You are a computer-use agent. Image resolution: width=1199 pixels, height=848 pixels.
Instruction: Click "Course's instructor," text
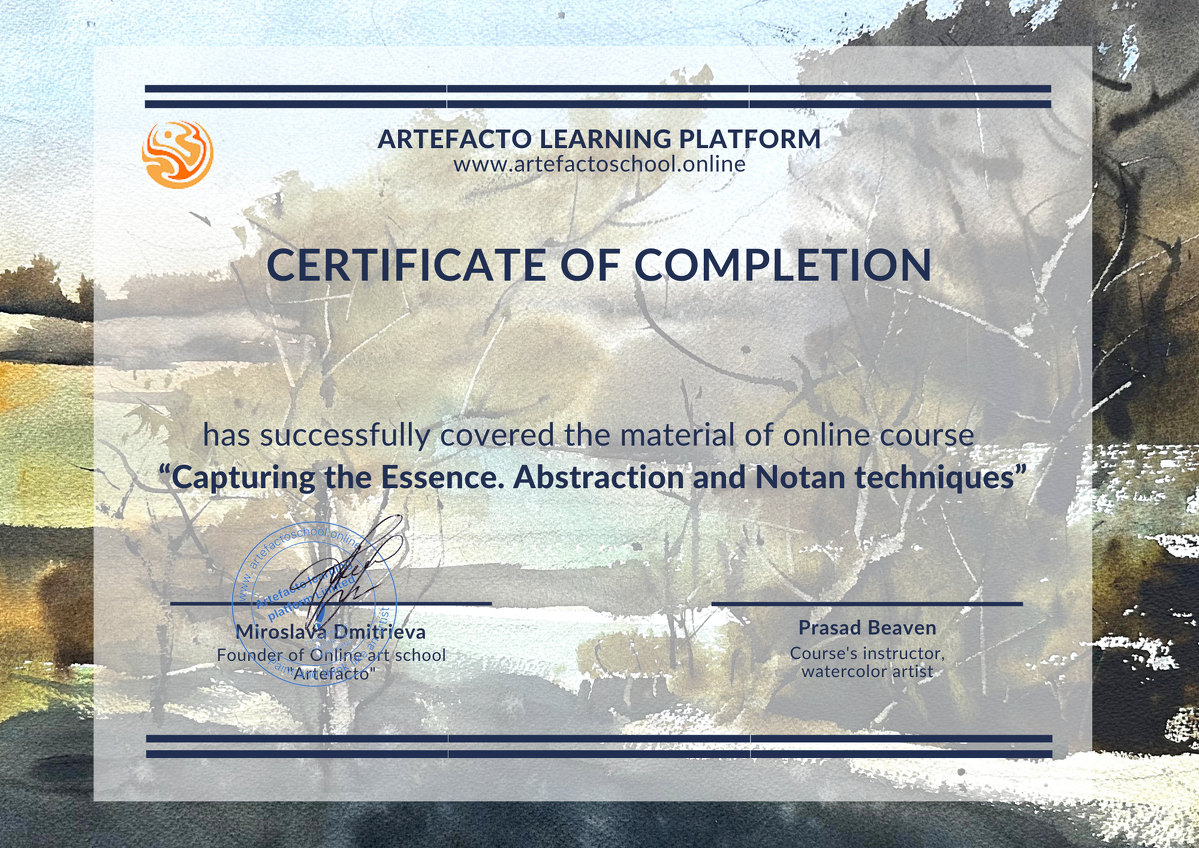(x=867, y=654)
